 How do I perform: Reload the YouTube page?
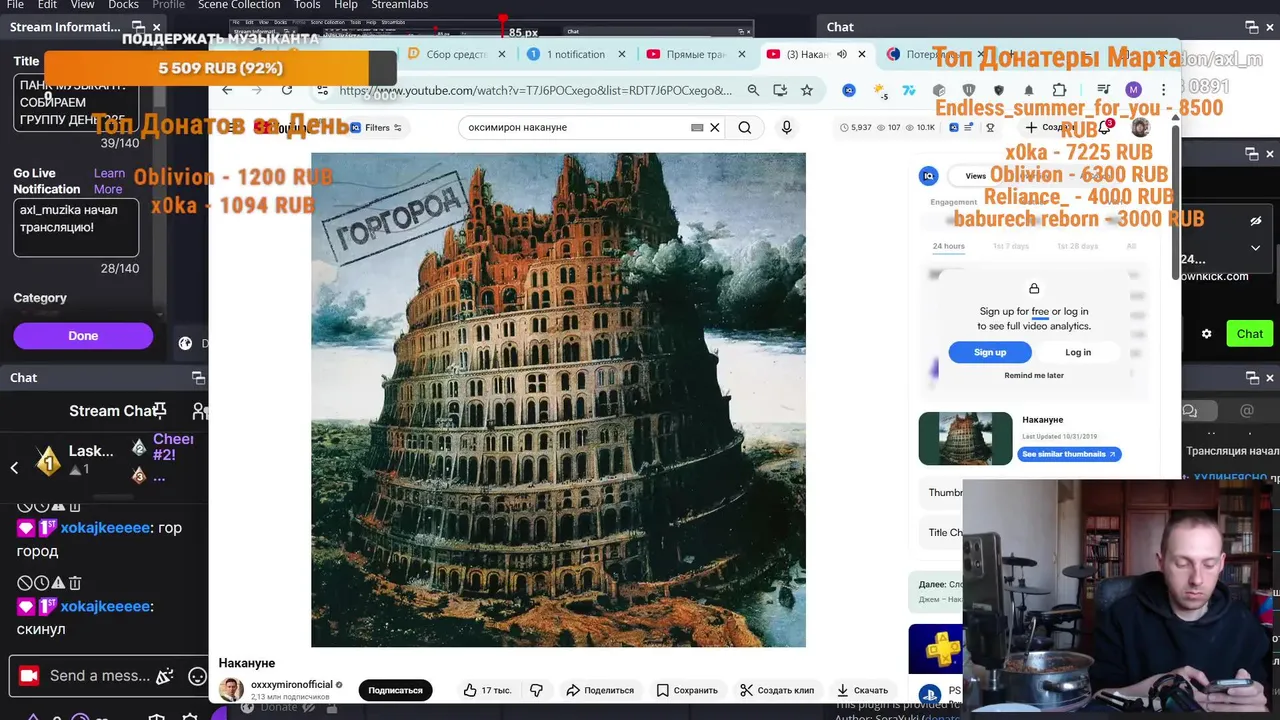point(287,90)
